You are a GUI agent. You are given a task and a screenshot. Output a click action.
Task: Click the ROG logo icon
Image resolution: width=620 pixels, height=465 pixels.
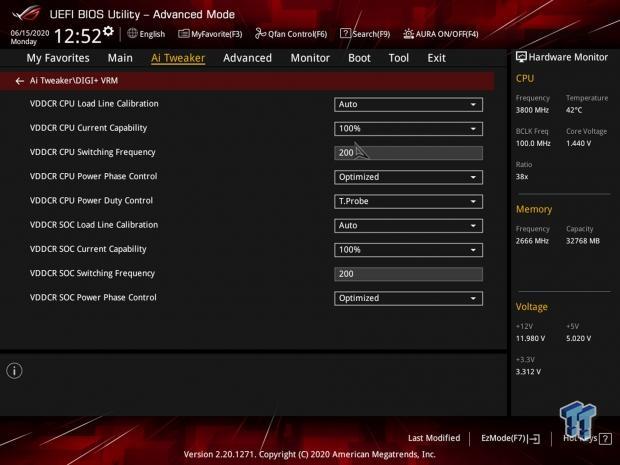26,13
